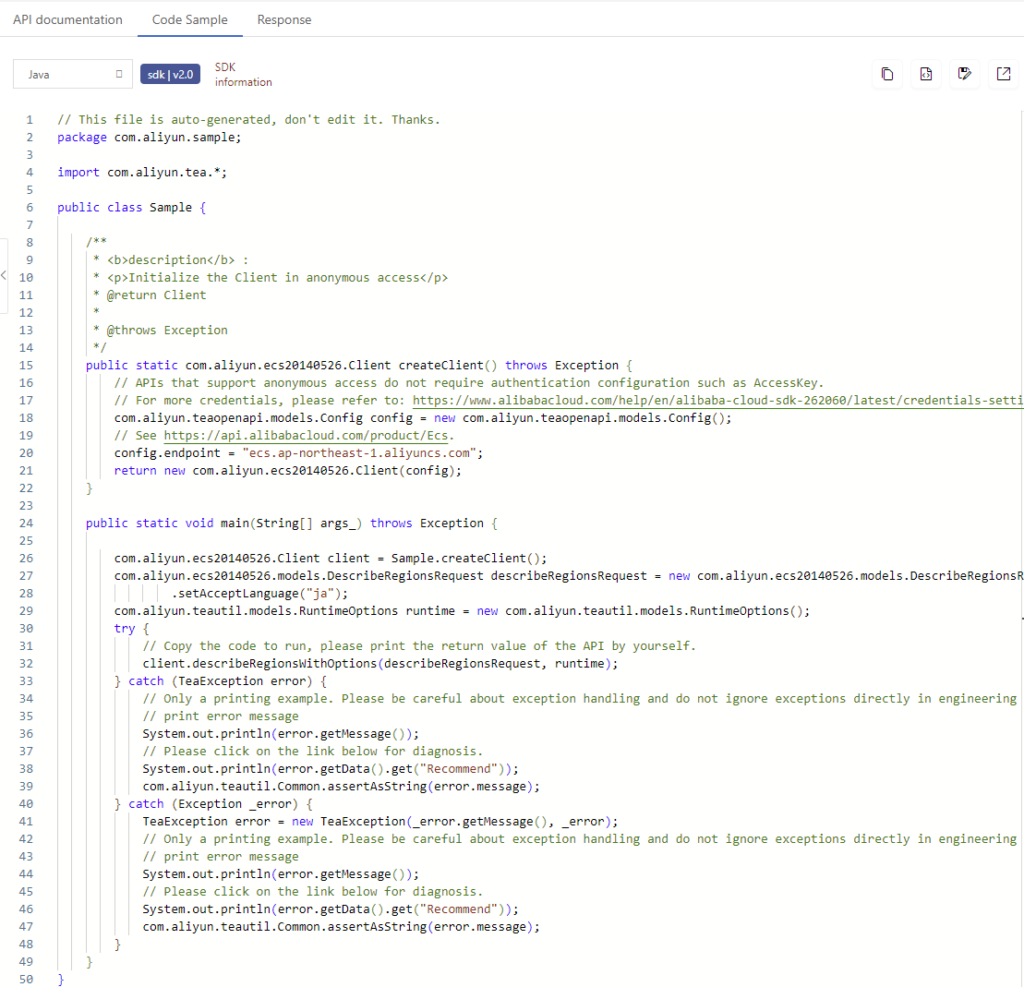Click line number 15 in the gutter
The width and height of the screenshot is (1024, 987).
coord(26,366)
